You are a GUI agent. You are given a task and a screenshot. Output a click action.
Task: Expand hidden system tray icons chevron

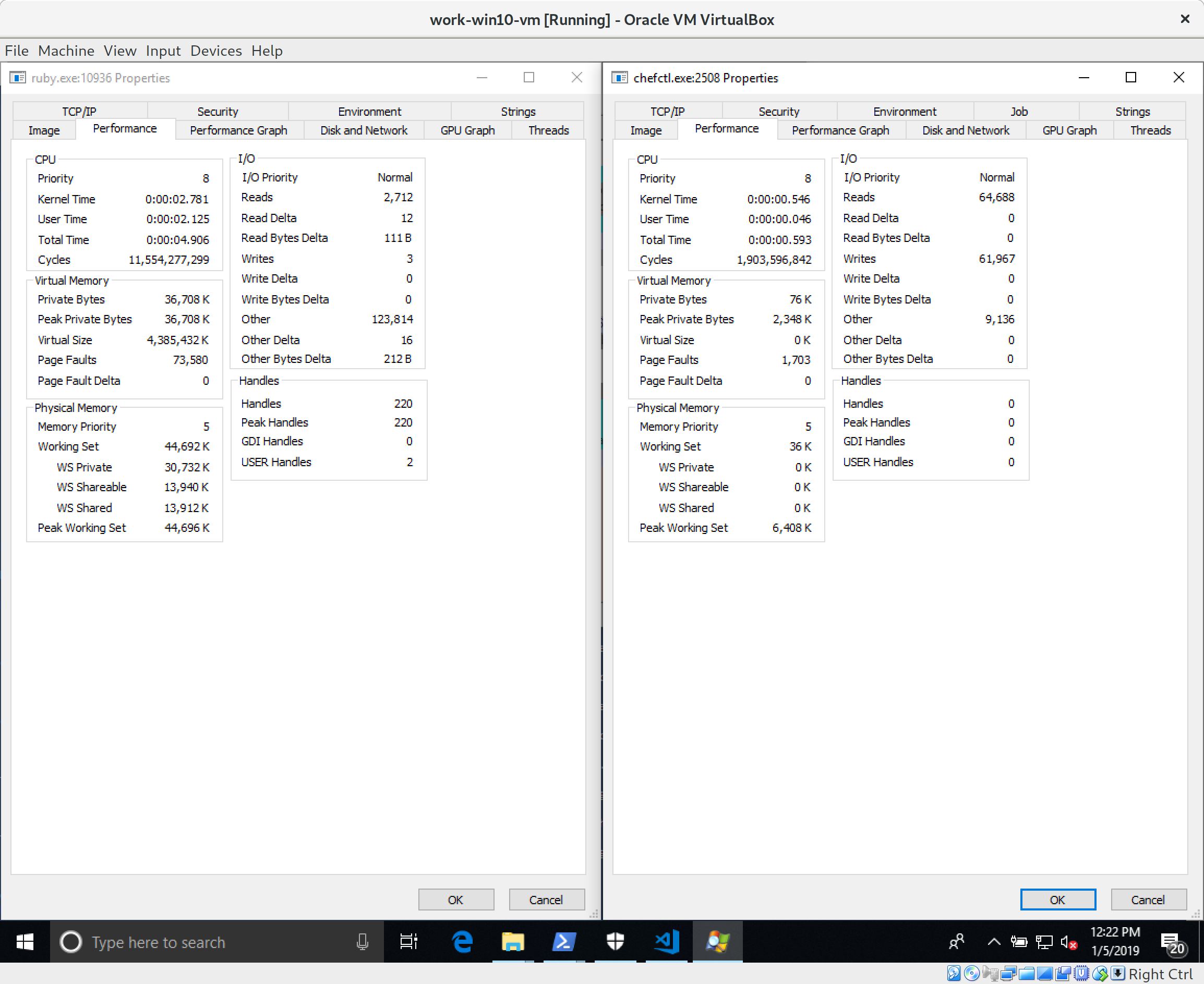[x=994, y=942]
